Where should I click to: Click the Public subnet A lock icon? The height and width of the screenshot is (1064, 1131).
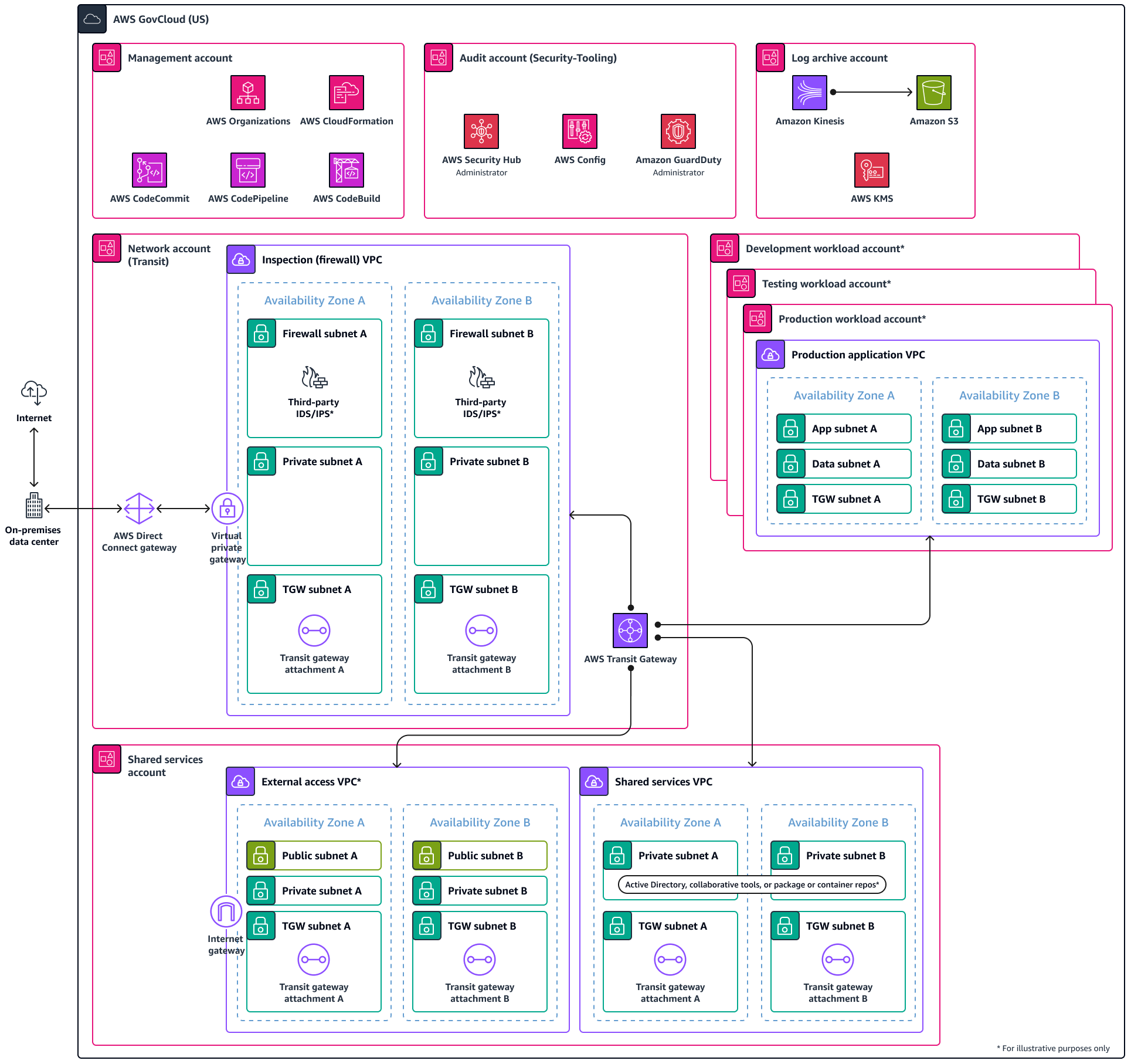(x=261, y=856)
